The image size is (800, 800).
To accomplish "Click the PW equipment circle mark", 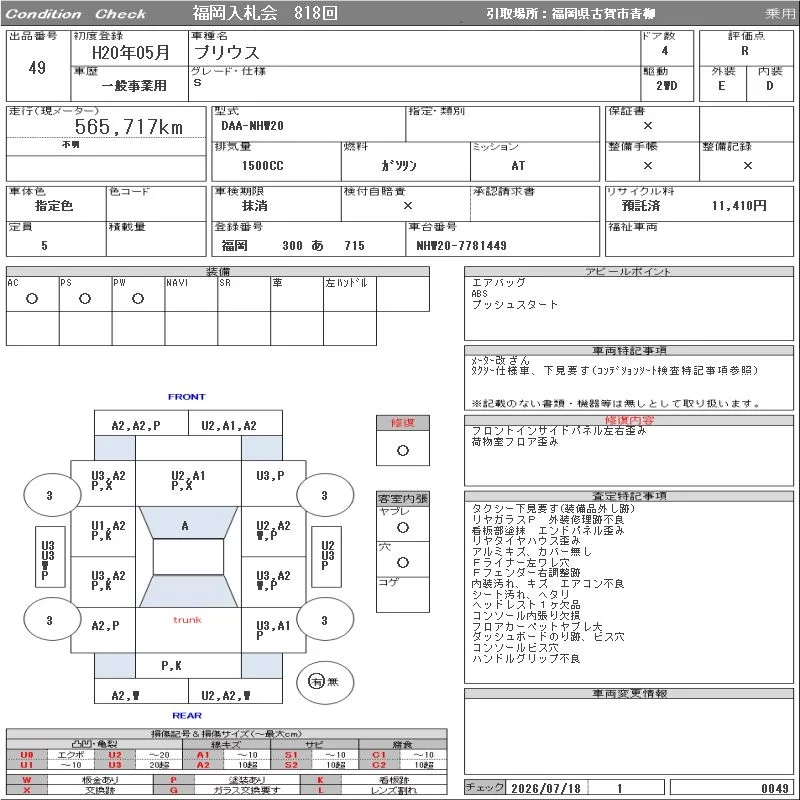I will click(138, 299).
